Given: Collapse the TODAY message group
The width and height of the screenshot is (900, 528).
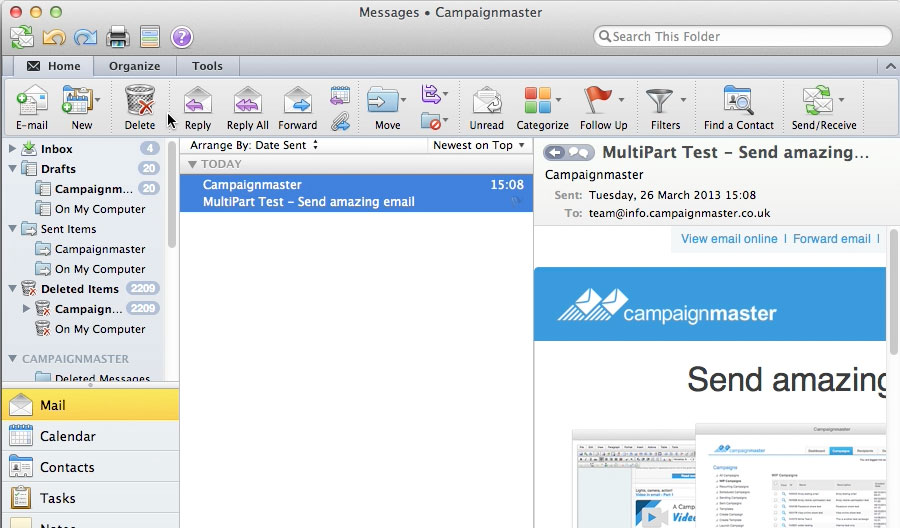Looking at the screenshot, I should (192, 165).
